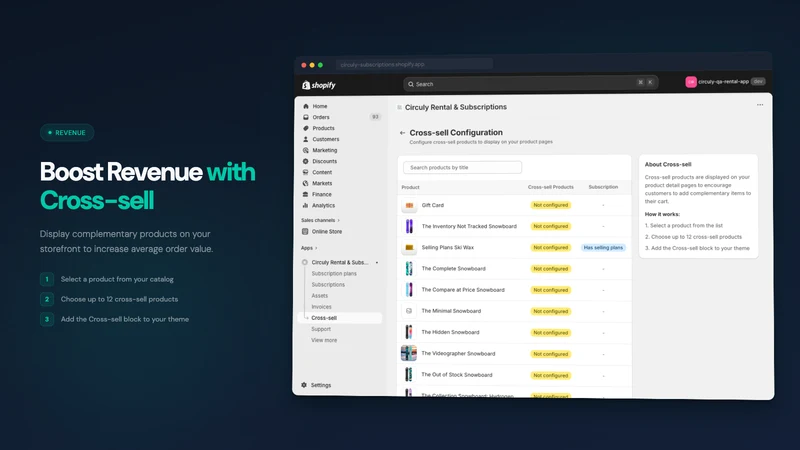Click the Analytics bar chart icon
The height and width of the screenshot is (450, 800).
point(306,206)
